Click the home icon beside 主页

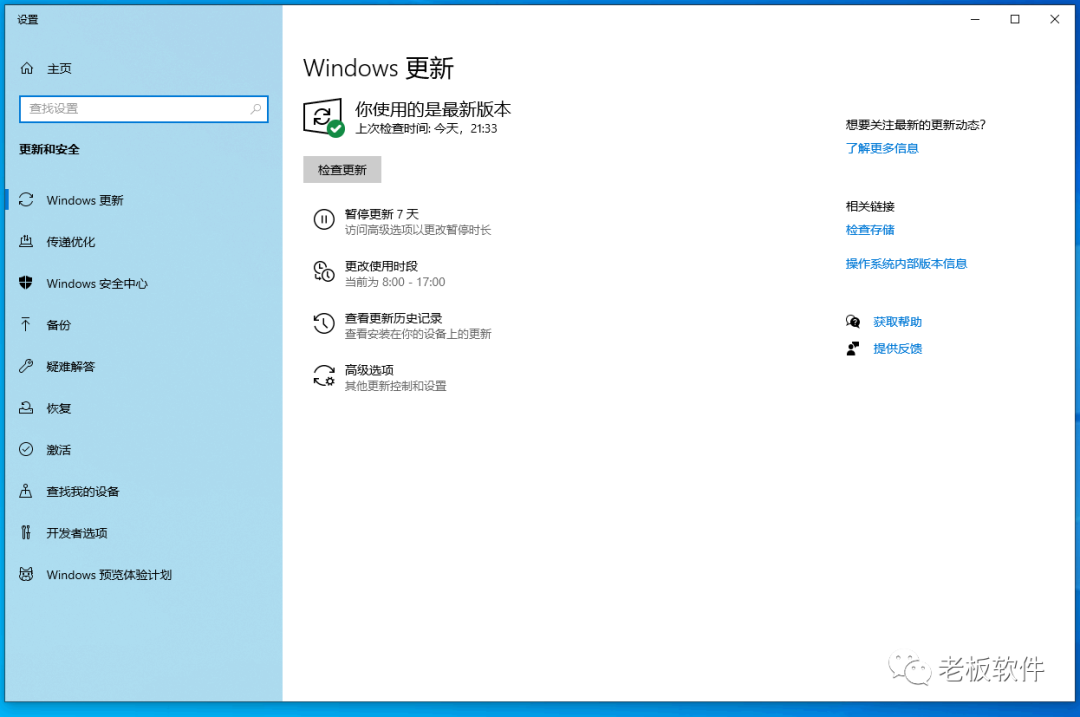27,68
